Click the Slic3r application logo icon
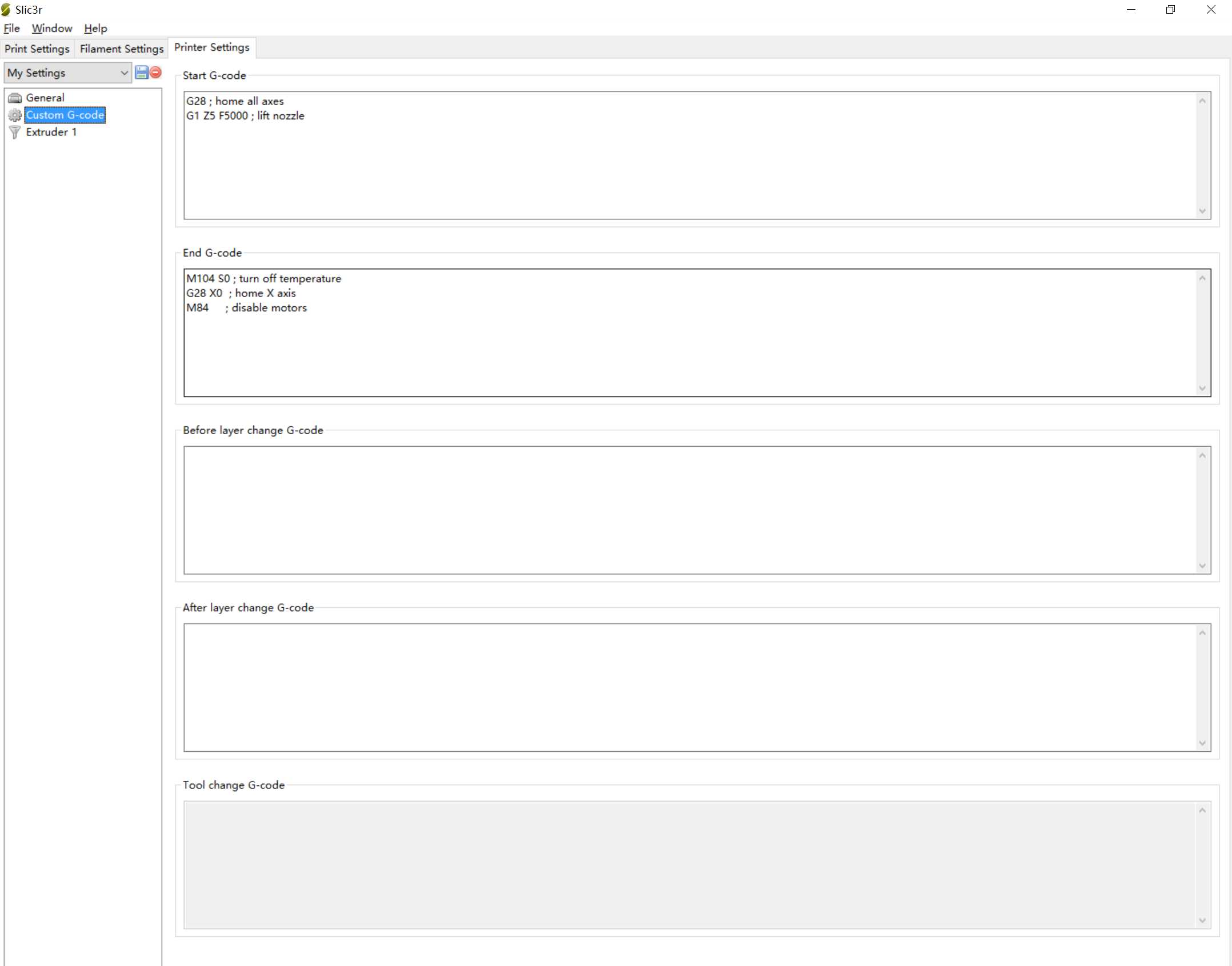This screenshot has width=1232, height=966. (x=6, y=10)
